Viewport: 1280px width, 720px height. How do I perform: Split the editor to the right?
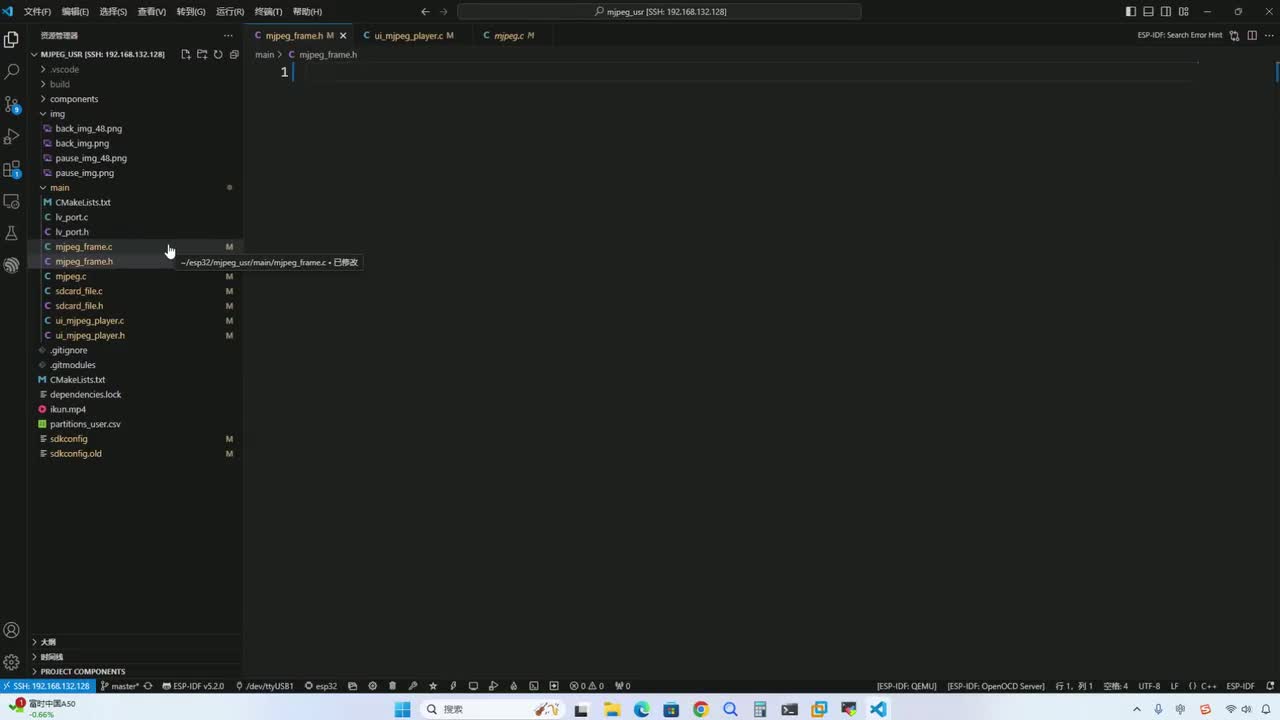tap(1251, 36)
